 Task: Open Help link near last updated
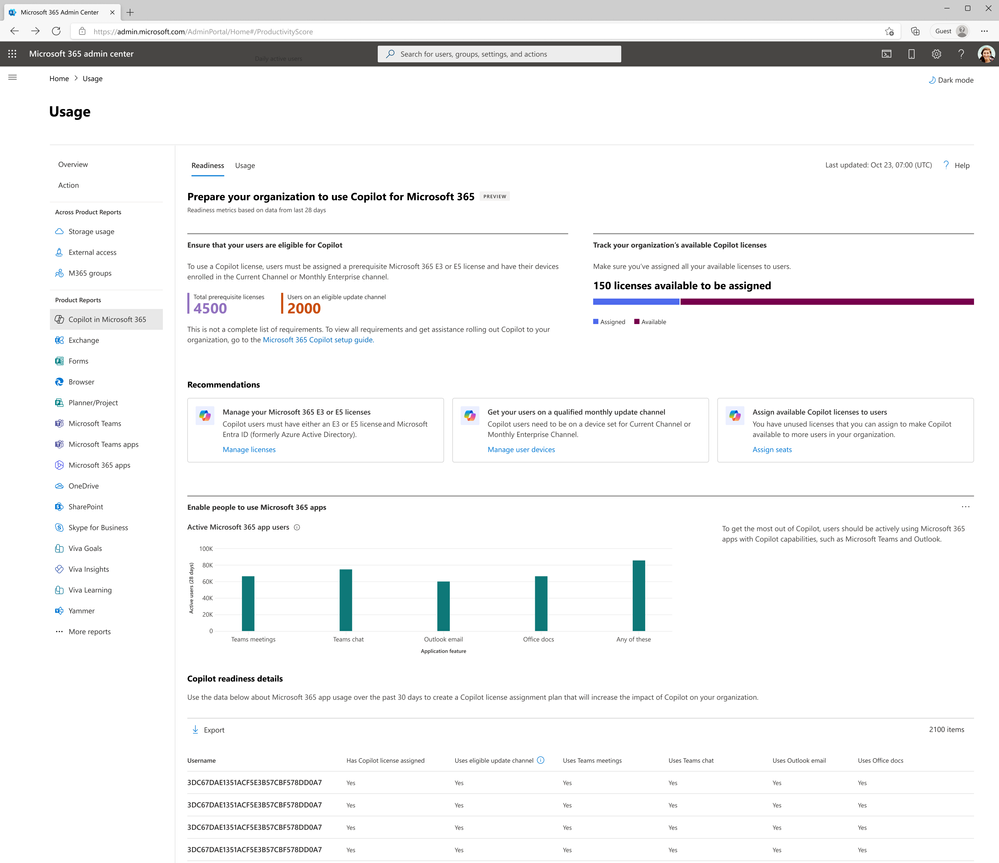[957, 166]
